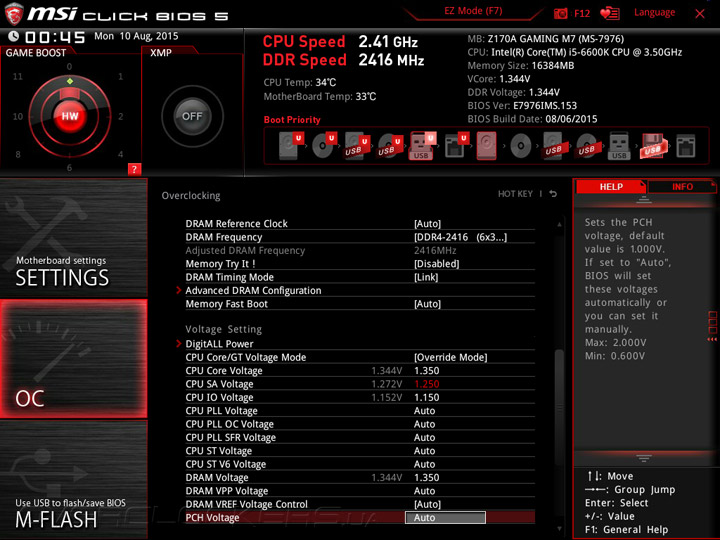Close the BIOS with the red X
This screenshot has height=540, width=720.
700,13
